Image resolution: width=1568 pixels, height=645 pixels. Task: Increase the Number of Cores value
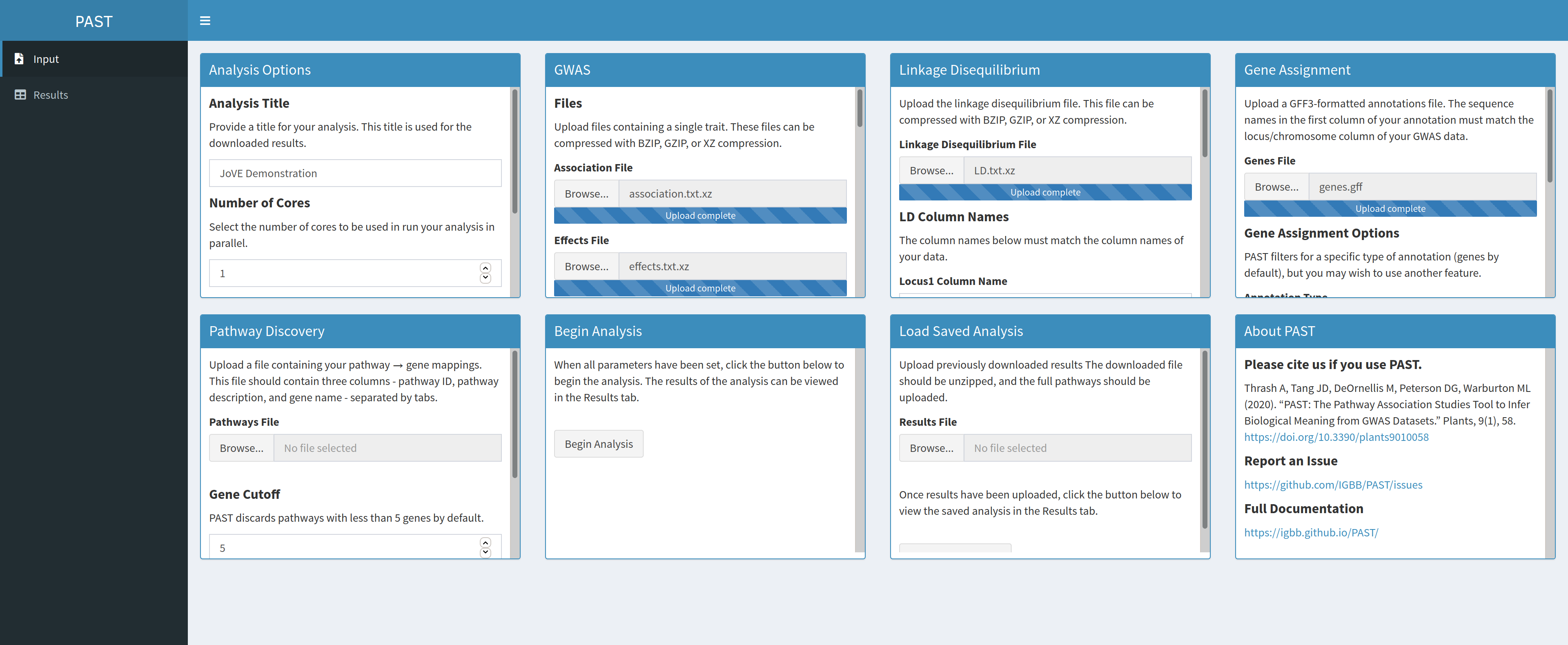(x=485, y=268)
